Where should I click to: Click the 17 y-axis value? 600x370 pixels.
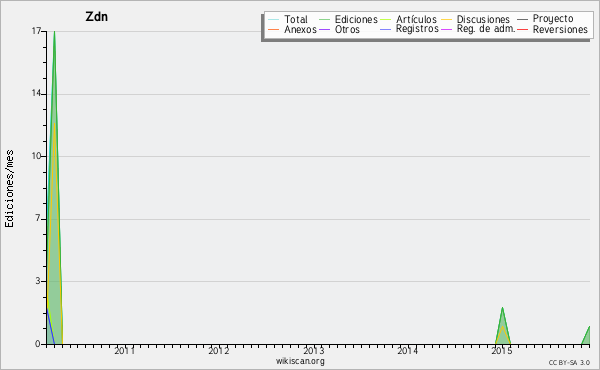36,31
